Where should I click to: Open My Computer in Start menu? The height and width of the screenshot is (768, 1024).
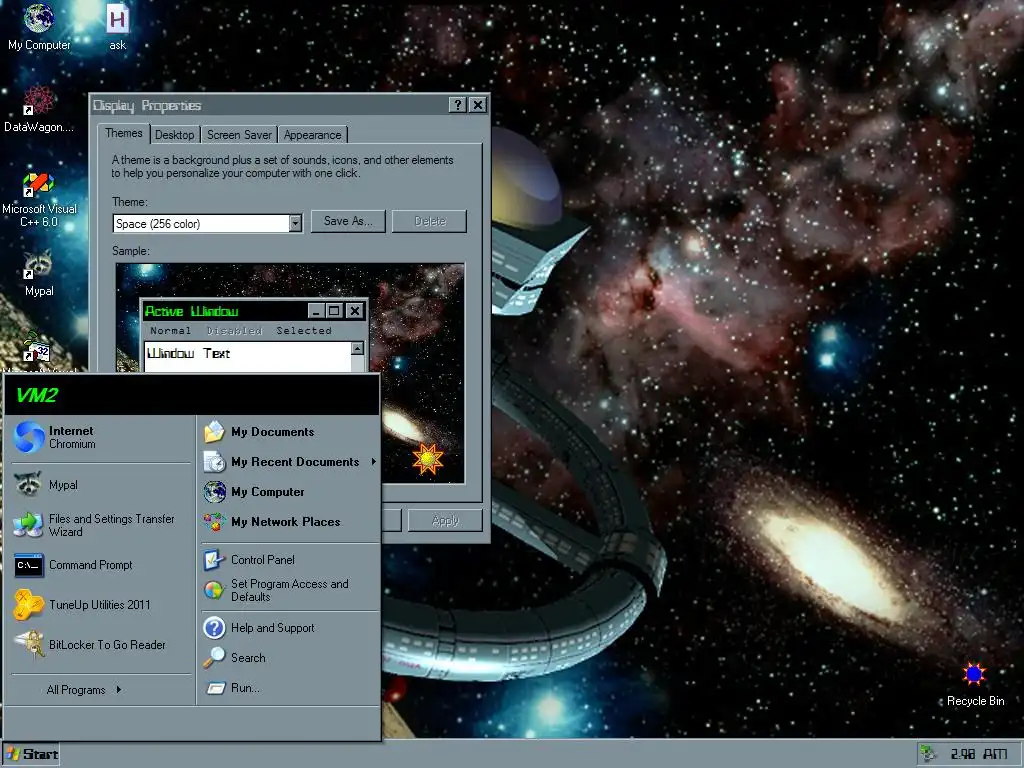289,492
